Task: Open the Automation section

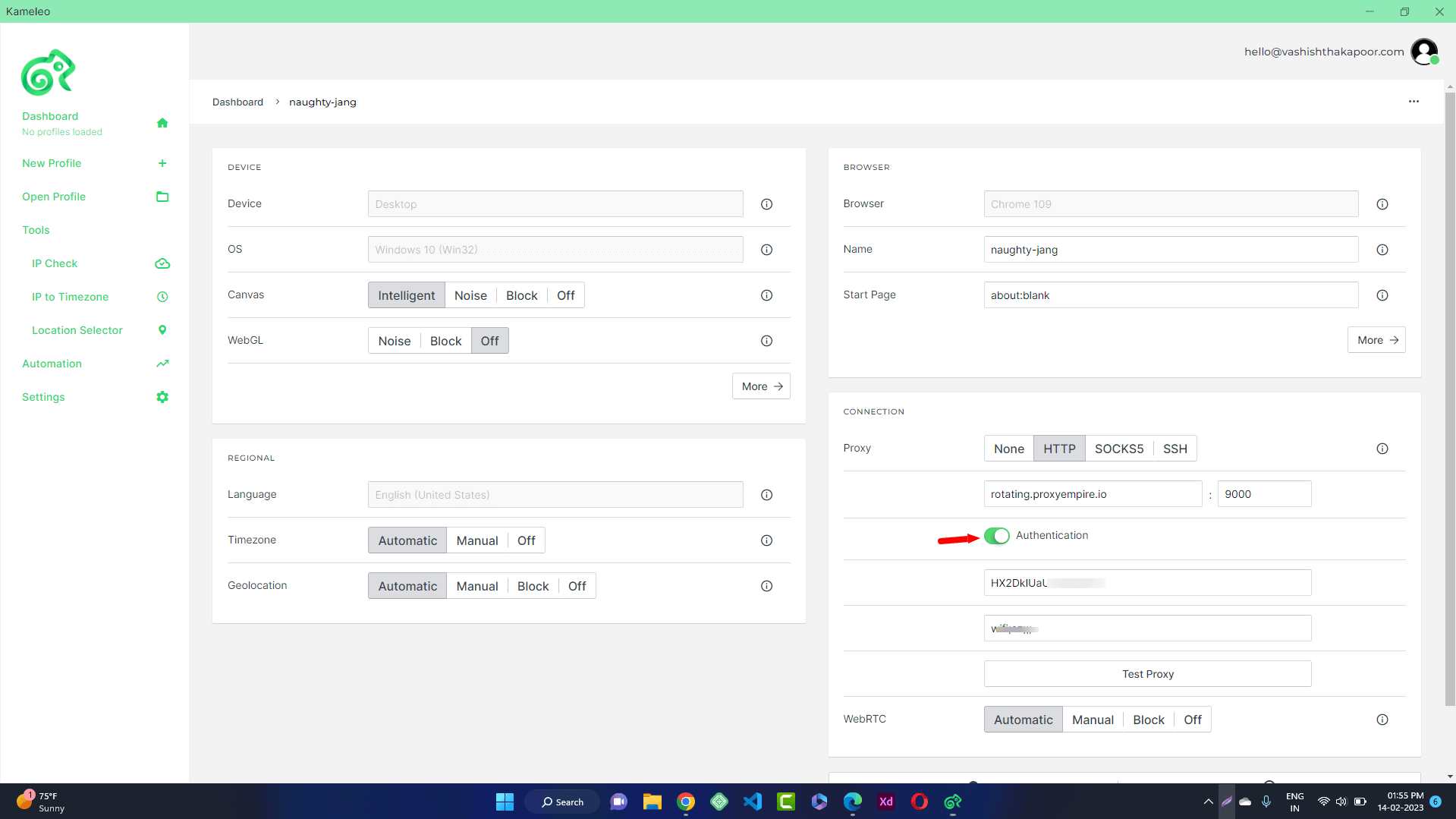Action: pyautogui.click(x=51, y=364)
